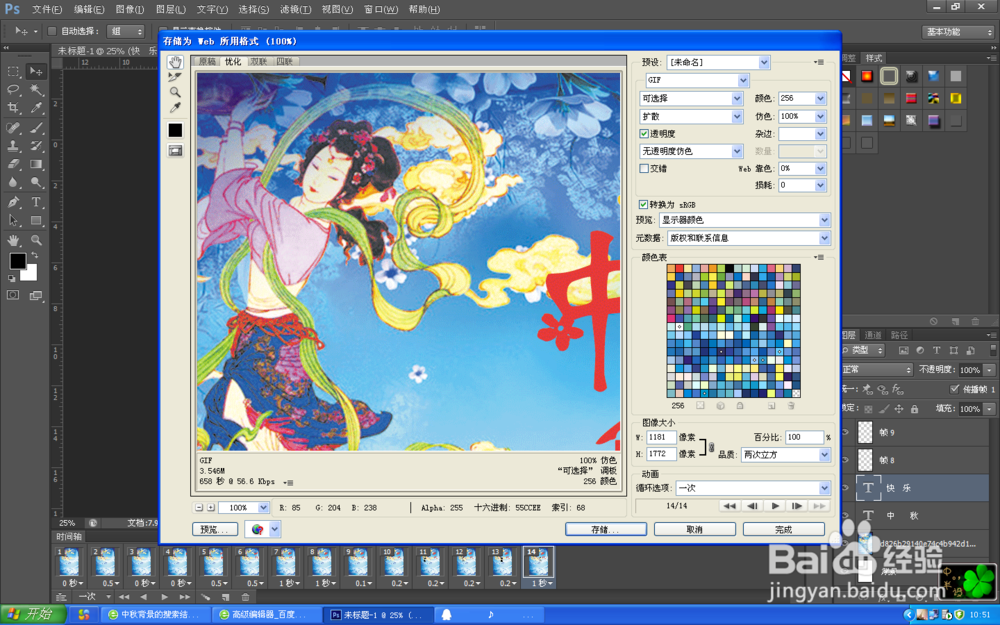The image size is (1000, 625).
Task: Go to first animation frame in dialog
Action: click(x=730, y=506)
